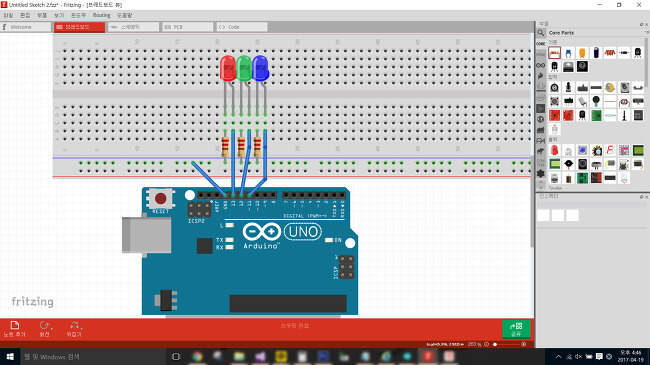Select the dark blue electrolytic capacitor part

[x=596, y=53]
